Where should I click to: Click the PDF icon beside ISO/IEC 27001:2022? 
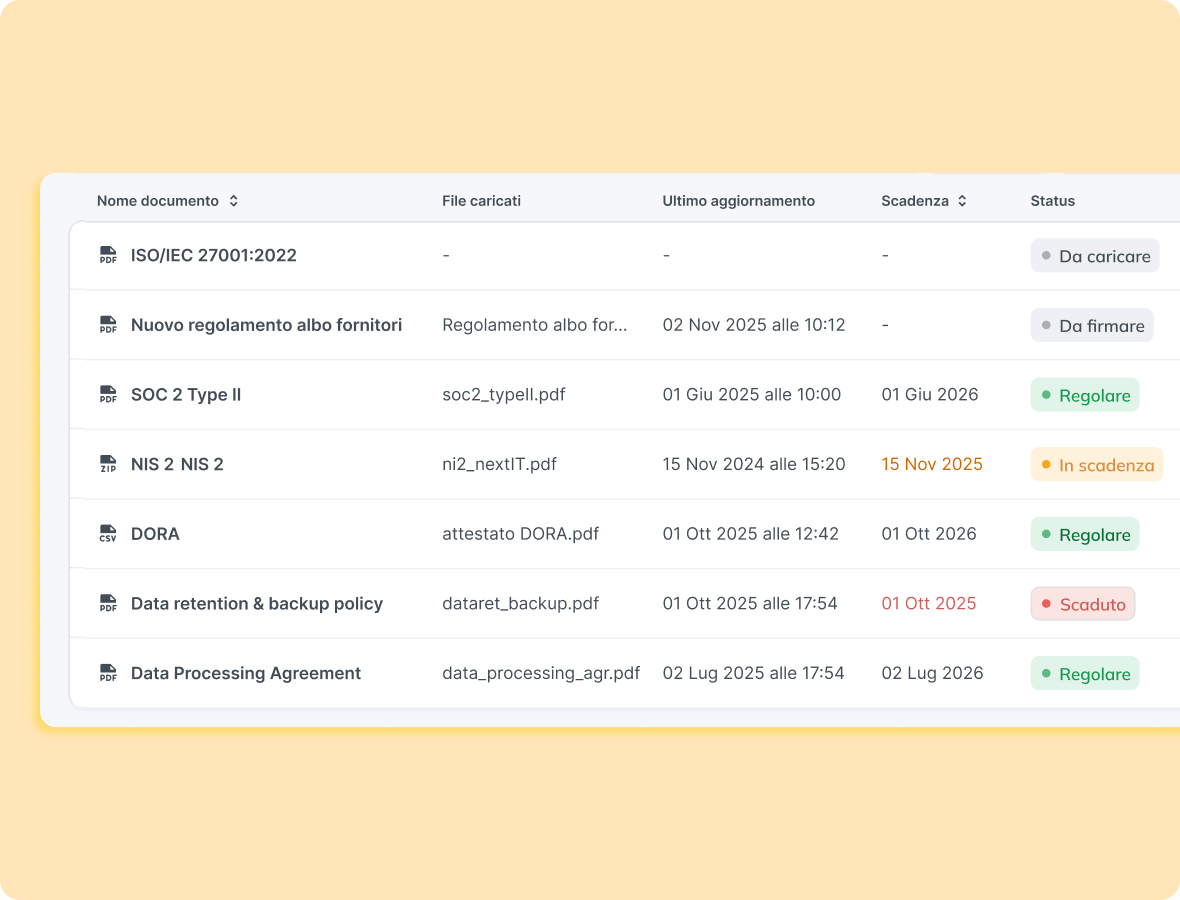tap(108, 256)
